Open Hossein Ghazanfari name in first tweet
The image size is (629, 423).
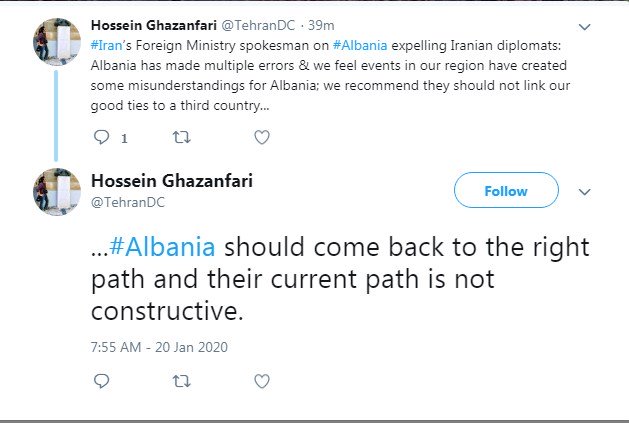tap(151, 24)
